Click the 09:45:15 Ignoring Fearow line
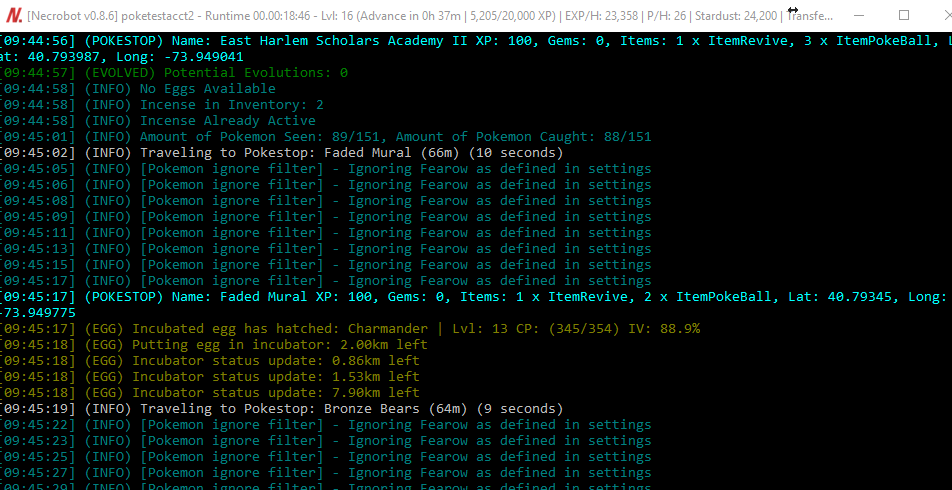This screenshot has height=490, width=952. tap(325, 265)
